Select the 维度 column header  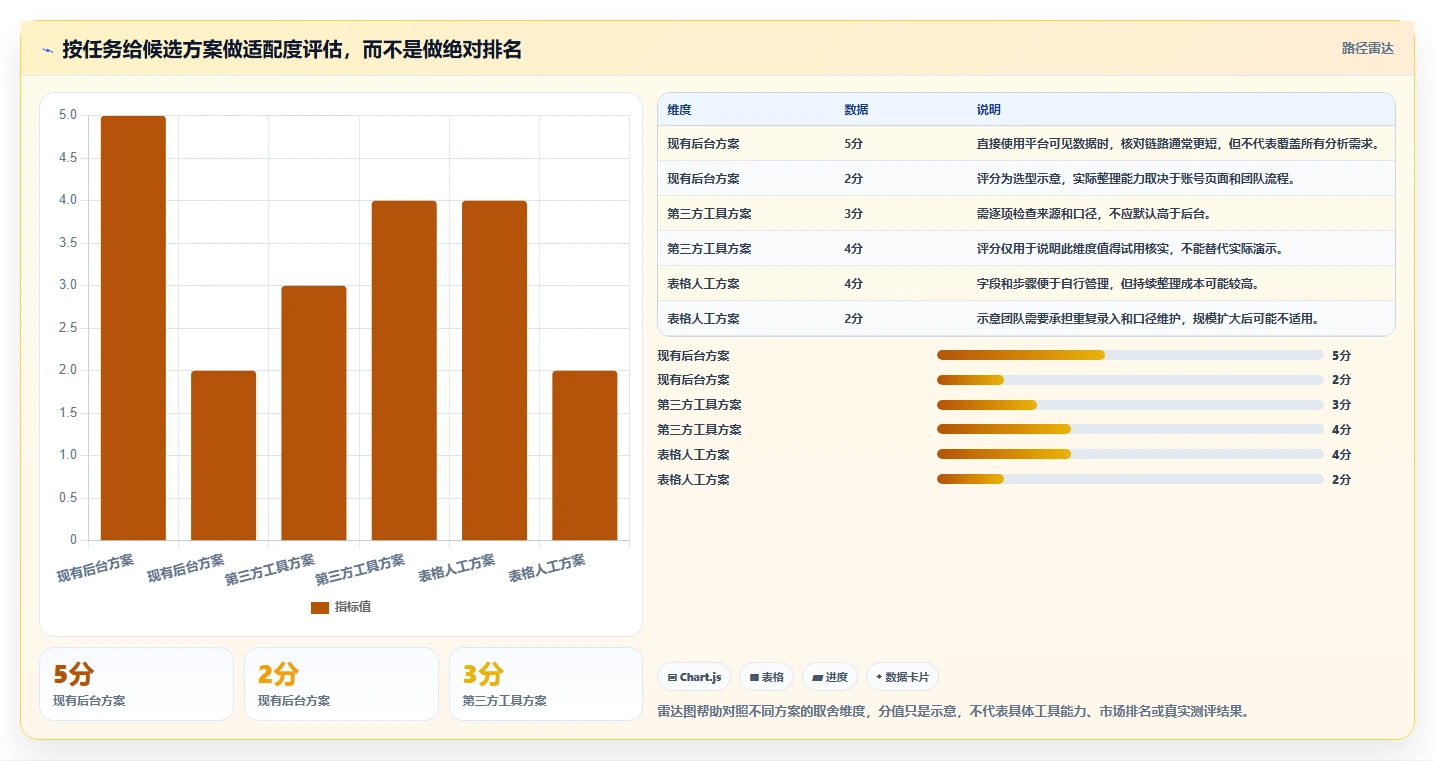pyautogui.click(x=679, y=110)
